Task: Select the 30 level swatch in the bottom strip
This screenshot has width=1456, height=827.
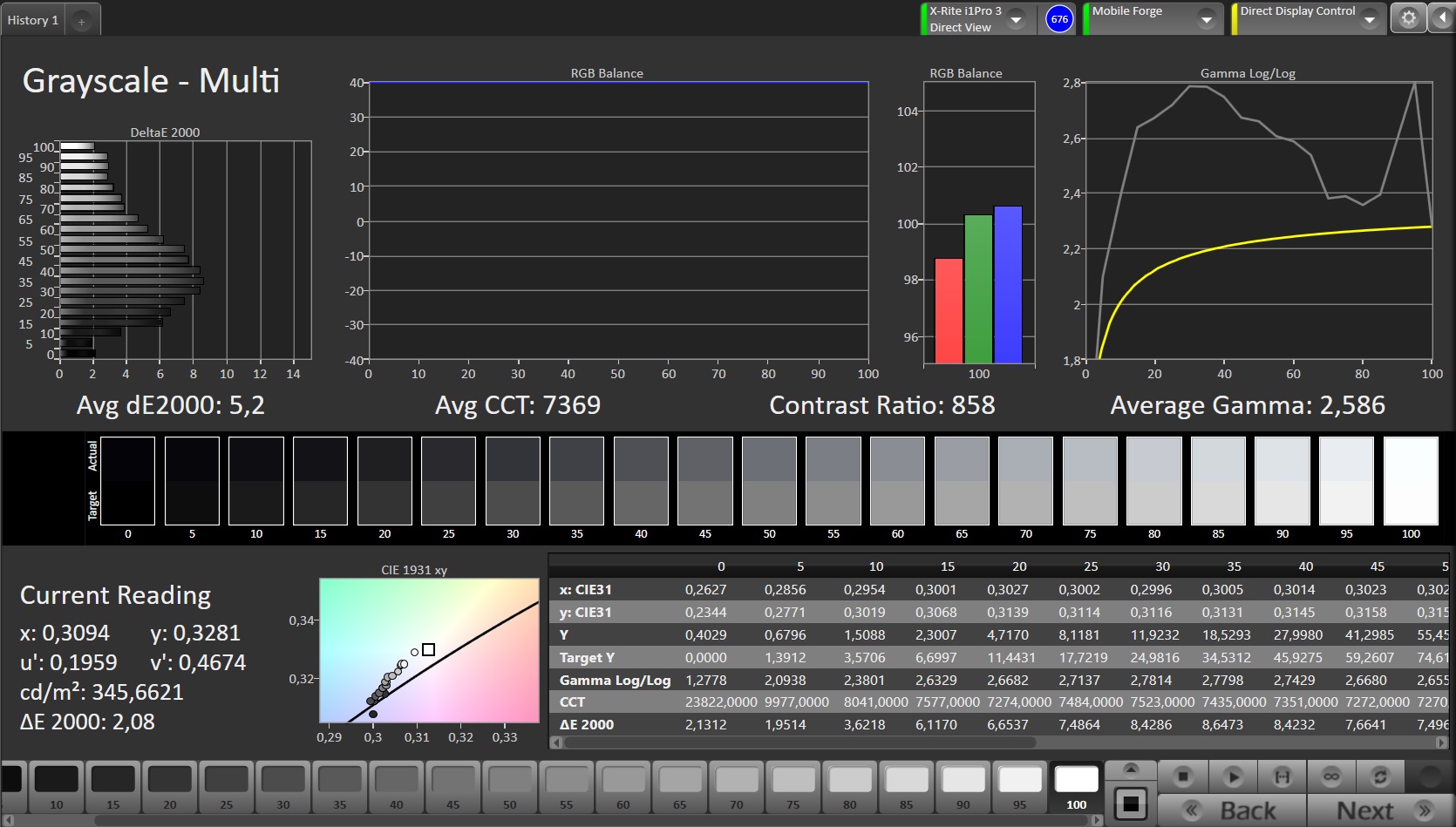Action: (283, 786)
